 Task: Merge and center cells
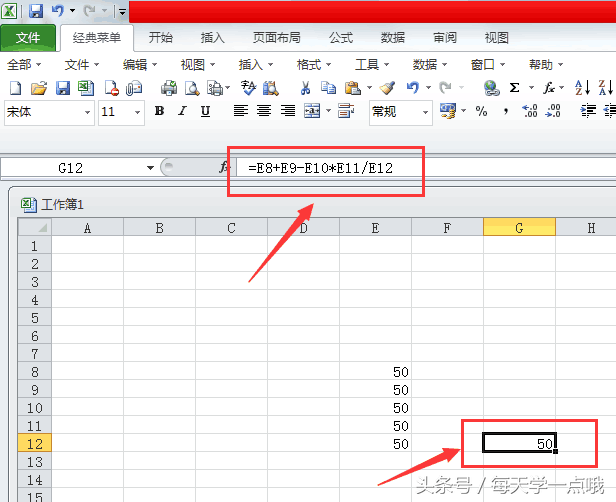click(312, 111)
